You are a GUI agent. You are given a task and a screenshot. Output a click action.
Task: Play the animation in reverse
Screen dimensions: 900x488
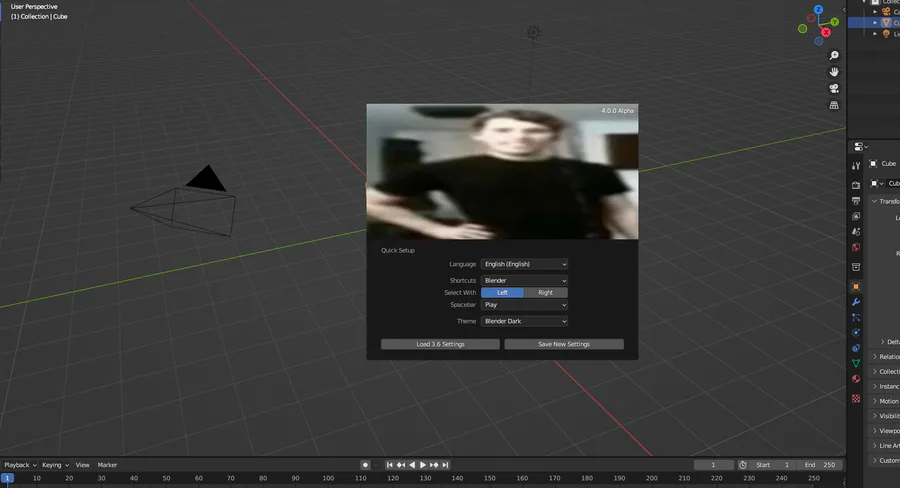(412, 465)
